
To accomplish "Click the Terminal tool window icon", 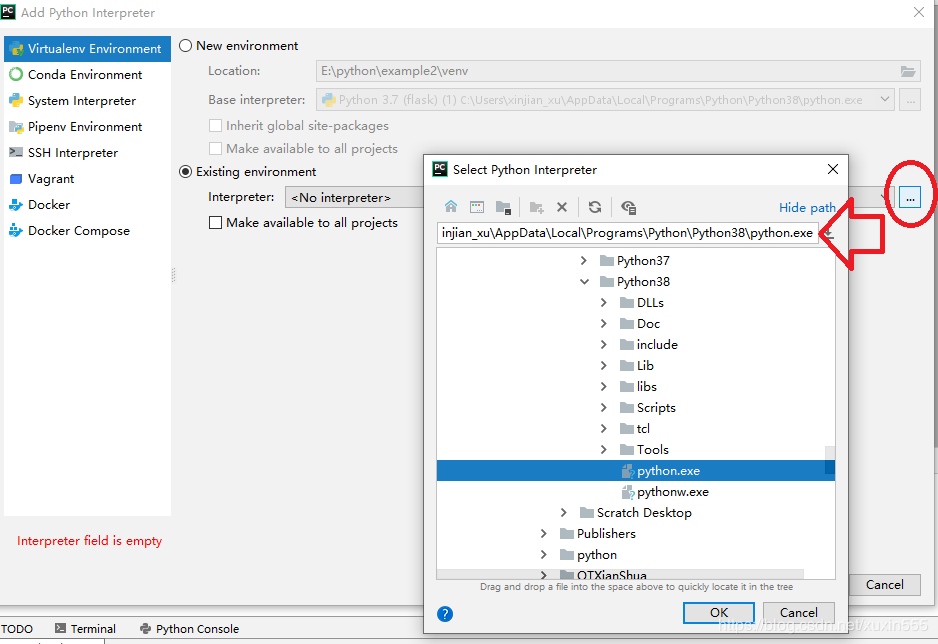I will 60,628.
